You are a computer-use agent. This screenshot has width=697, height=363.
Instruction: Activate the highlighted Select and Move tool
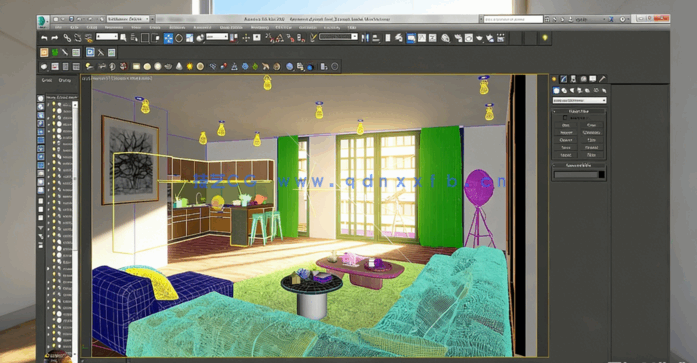[168, 38]
